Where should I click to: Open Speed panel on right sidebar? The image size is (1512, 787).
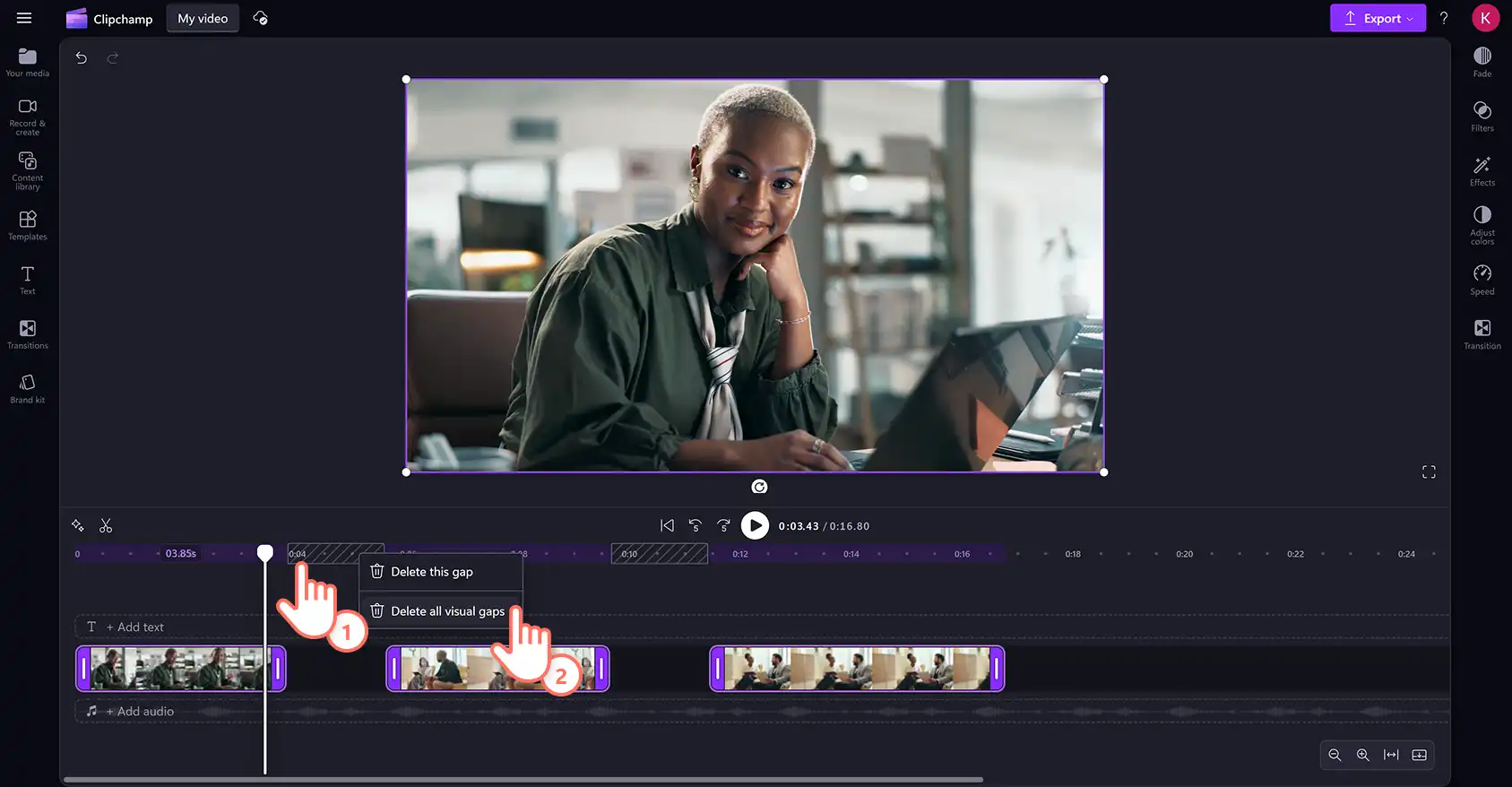(x=1482, y=280)
